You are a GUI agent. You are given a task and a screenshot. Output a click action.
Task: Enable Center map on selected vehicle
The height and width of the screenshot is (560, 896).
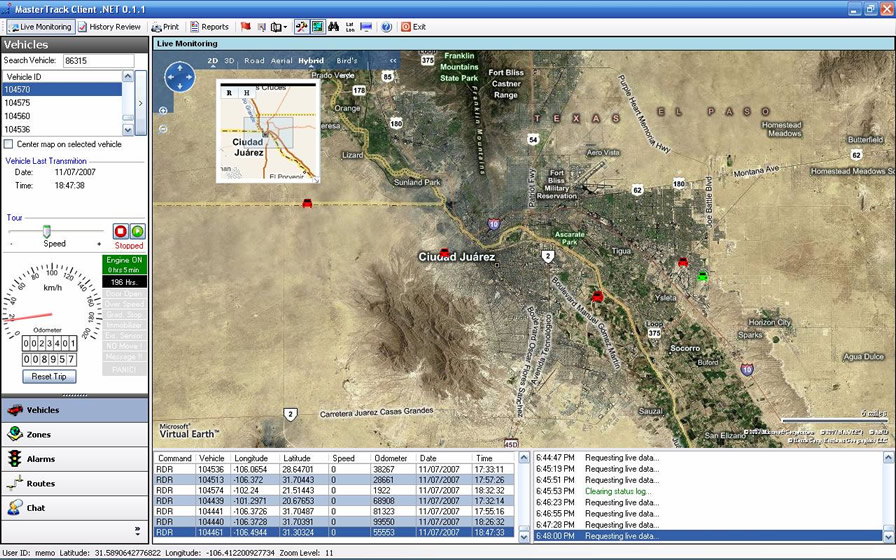pyautogui.click(x=9, y=144)
